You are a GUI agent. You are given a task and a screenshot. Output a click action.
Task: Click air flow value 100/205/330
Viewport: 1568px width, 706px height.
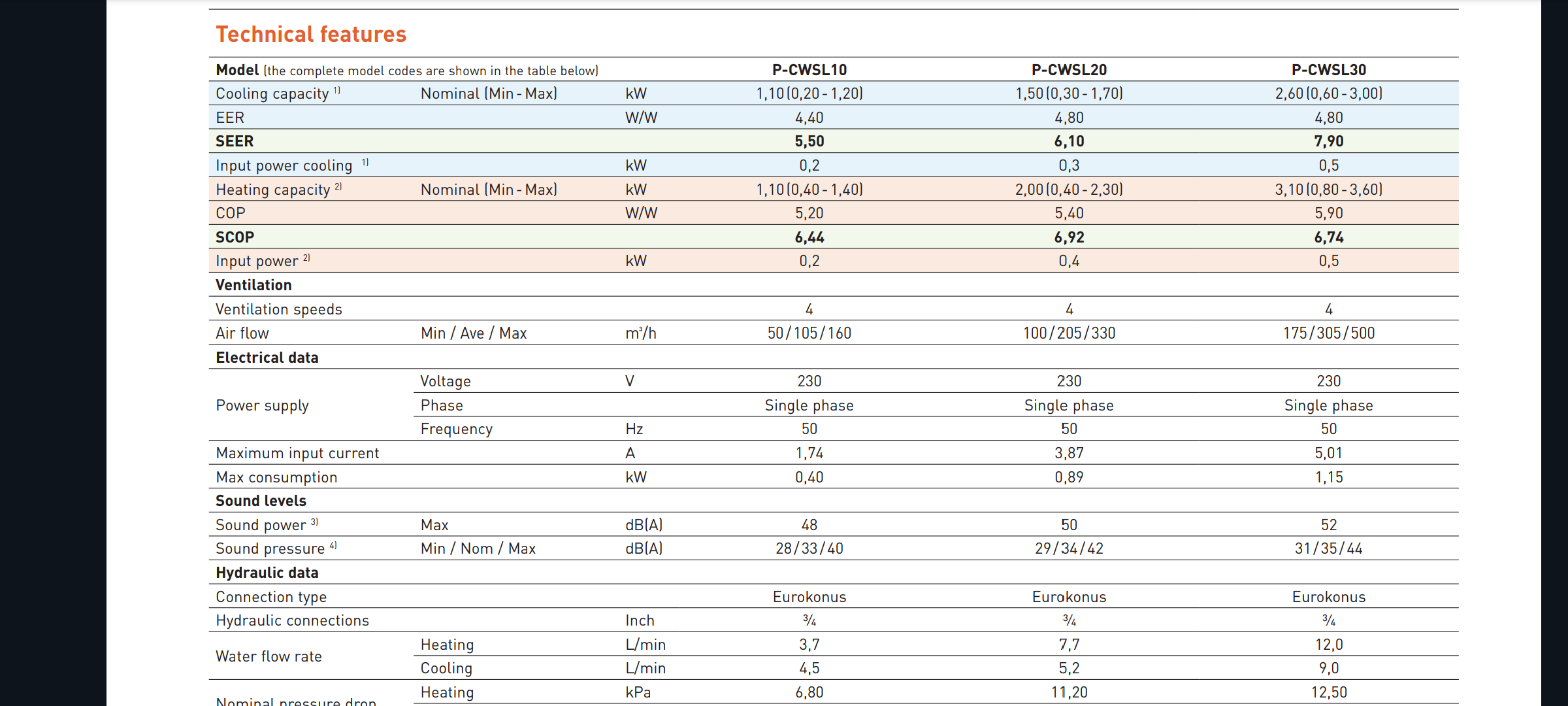[1069, 333]
